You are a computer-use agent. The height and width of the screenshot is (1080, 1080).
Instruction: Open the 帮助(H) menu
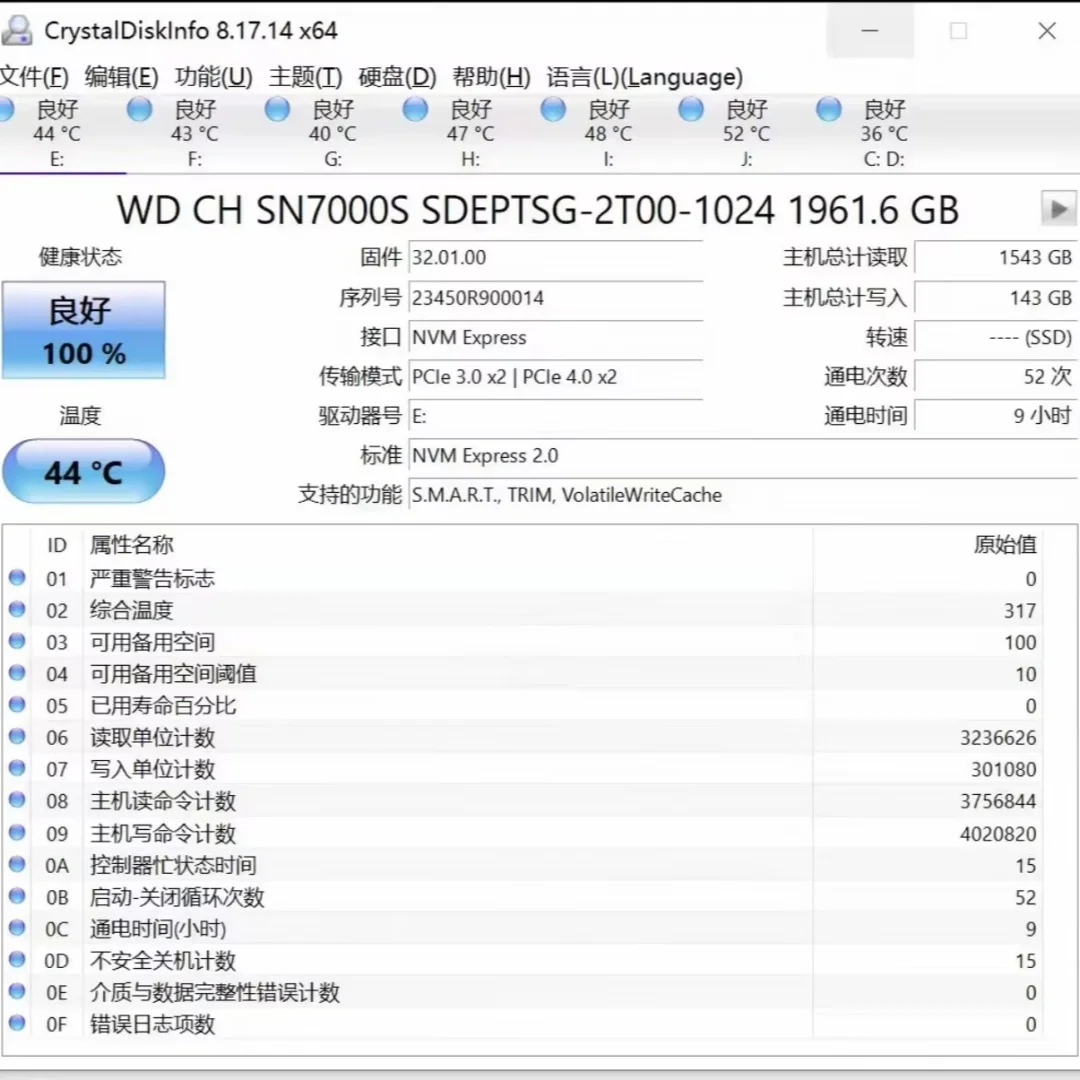pyautogui.click(x=491, y=76)
